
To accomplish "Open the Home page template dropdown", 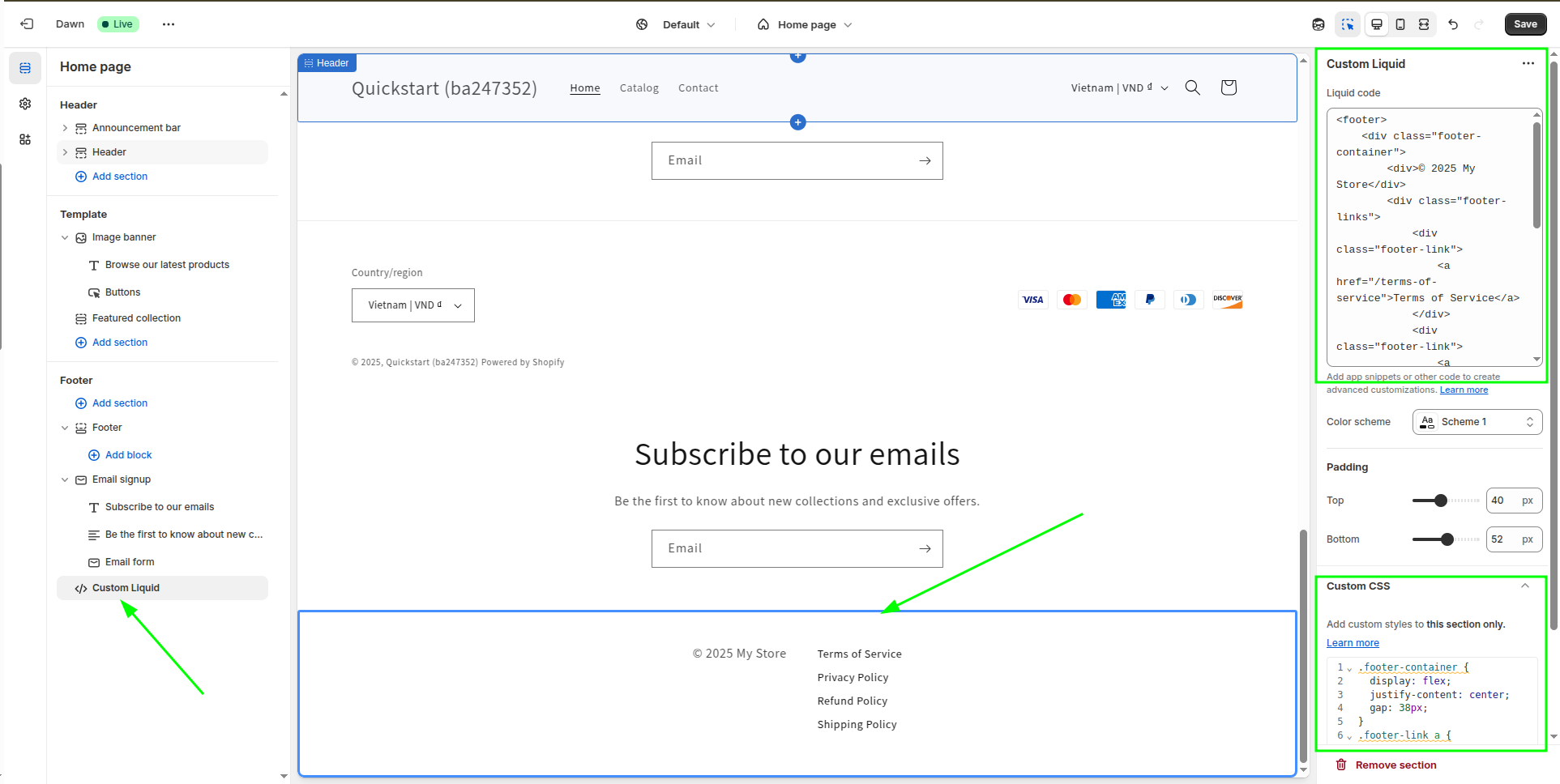I will tap(805, 24).
